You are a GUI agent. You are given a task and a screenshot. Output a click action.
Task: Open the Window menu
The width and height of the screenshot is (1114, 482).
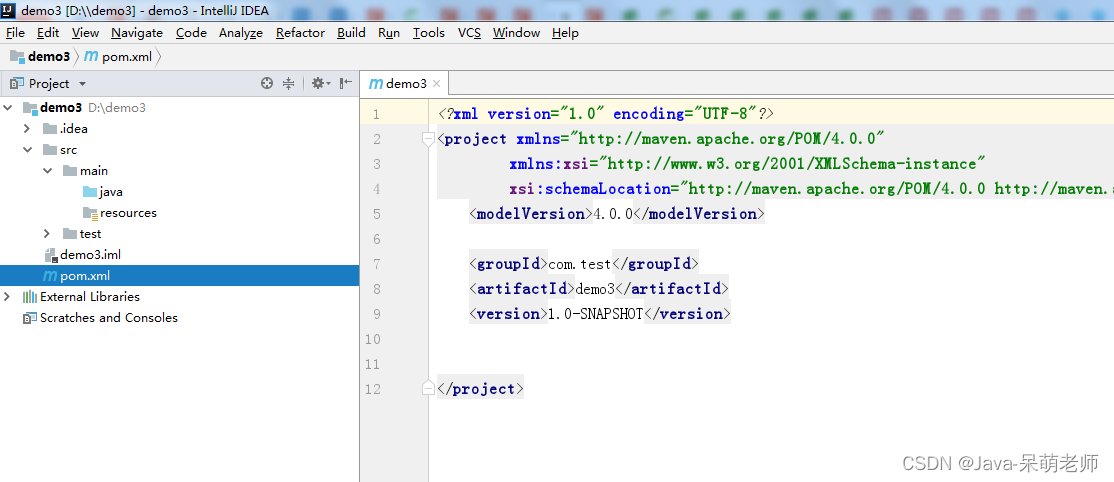tap(517, 33)
